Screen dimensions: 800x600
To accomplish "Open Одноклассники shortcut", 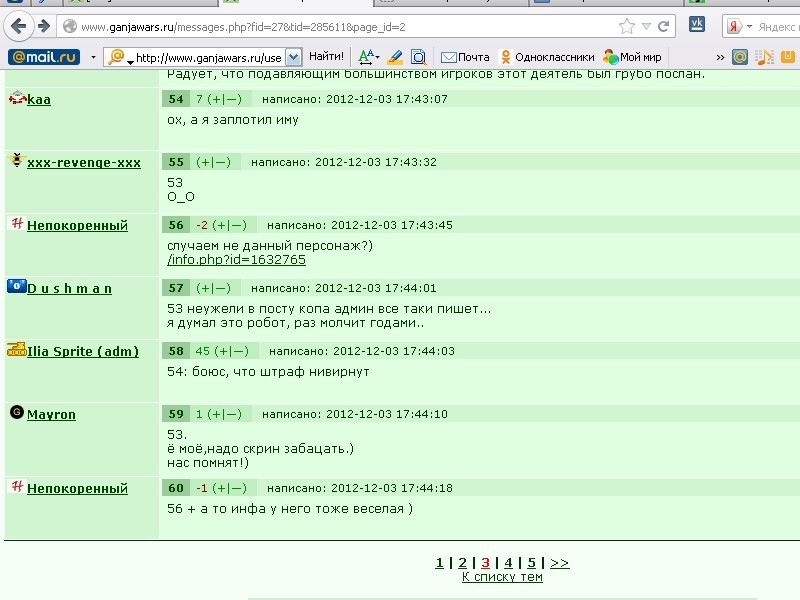I will [547, 57].
